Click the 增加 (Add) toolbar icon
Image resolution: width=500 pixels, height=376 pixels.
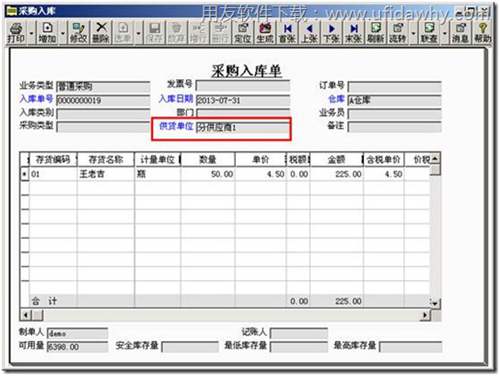pyautogui.click(x=47, y=32)
